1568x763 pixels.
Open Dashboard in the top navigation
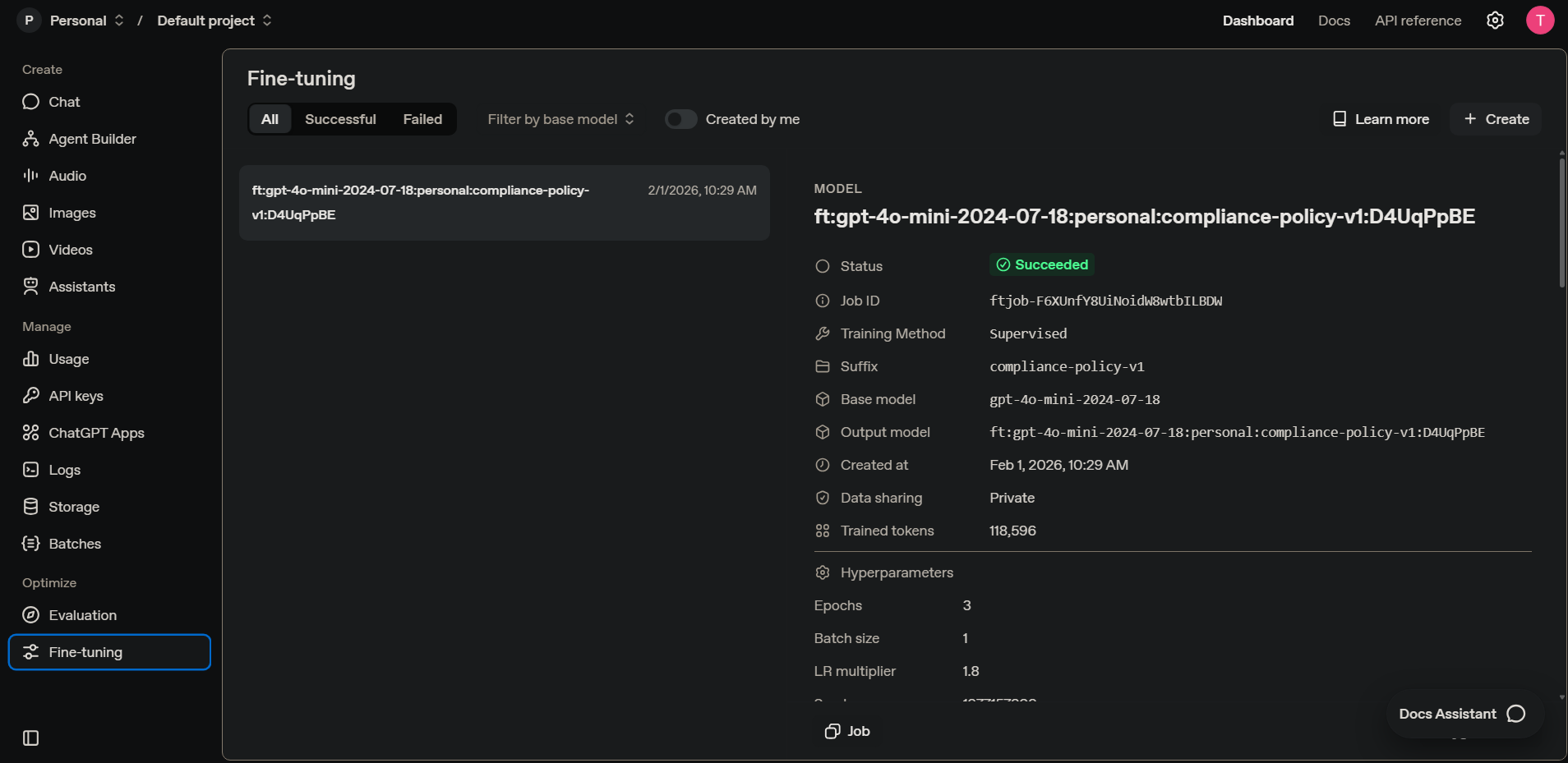point(1258,21)
